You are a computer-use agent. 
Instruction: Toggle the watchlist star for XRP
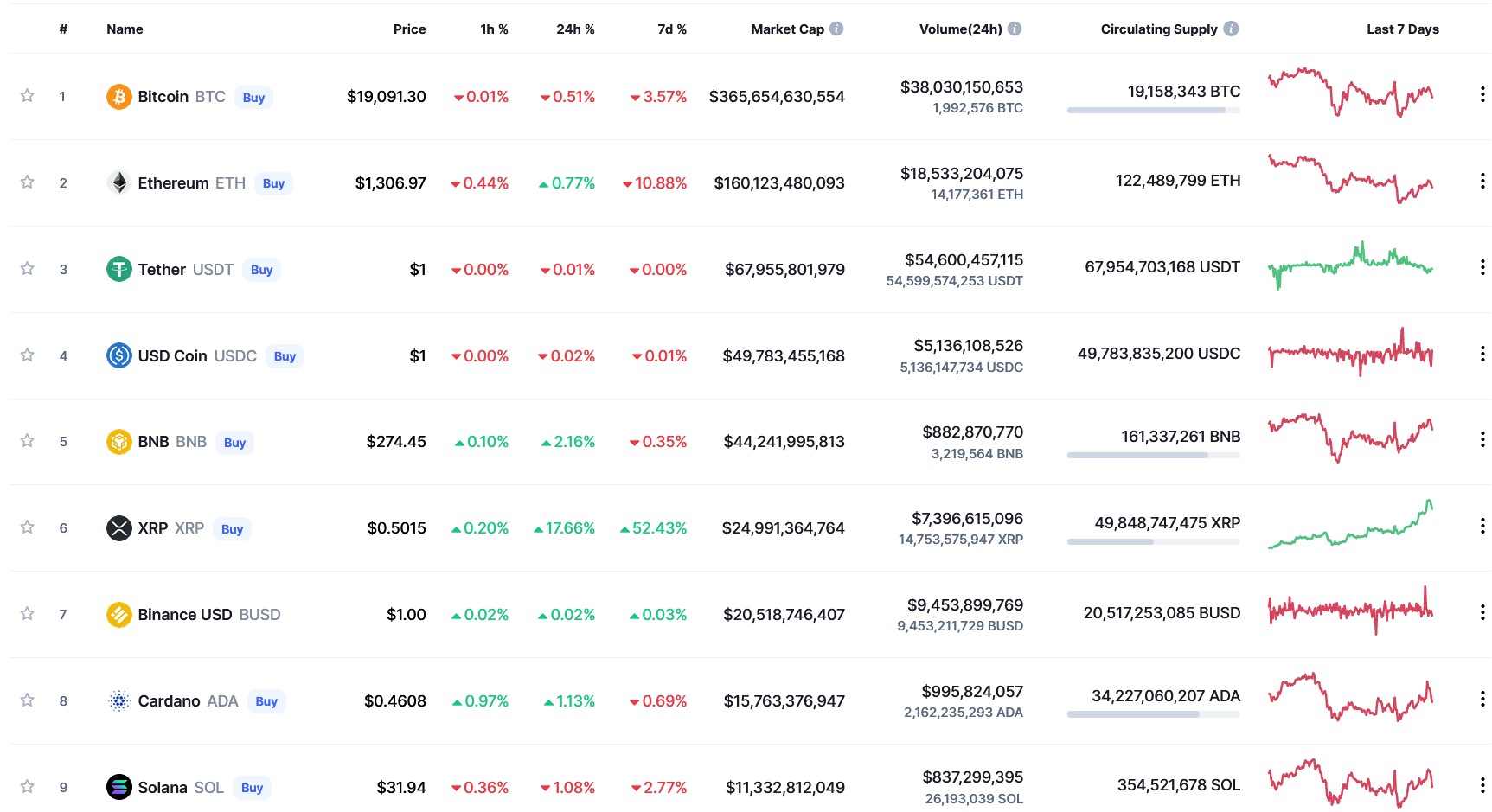28,527
